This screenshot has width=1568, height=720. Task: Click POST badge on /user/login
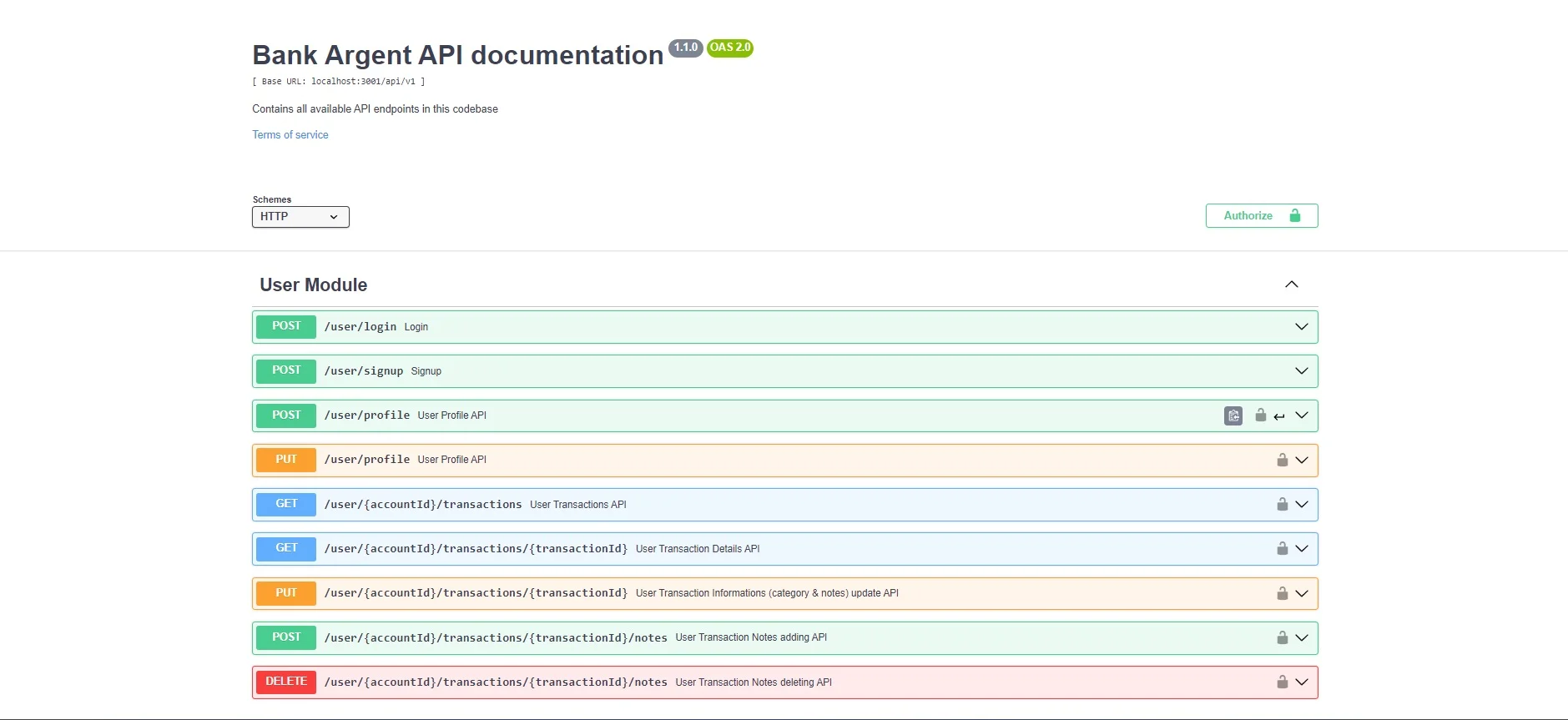point(286,326)
